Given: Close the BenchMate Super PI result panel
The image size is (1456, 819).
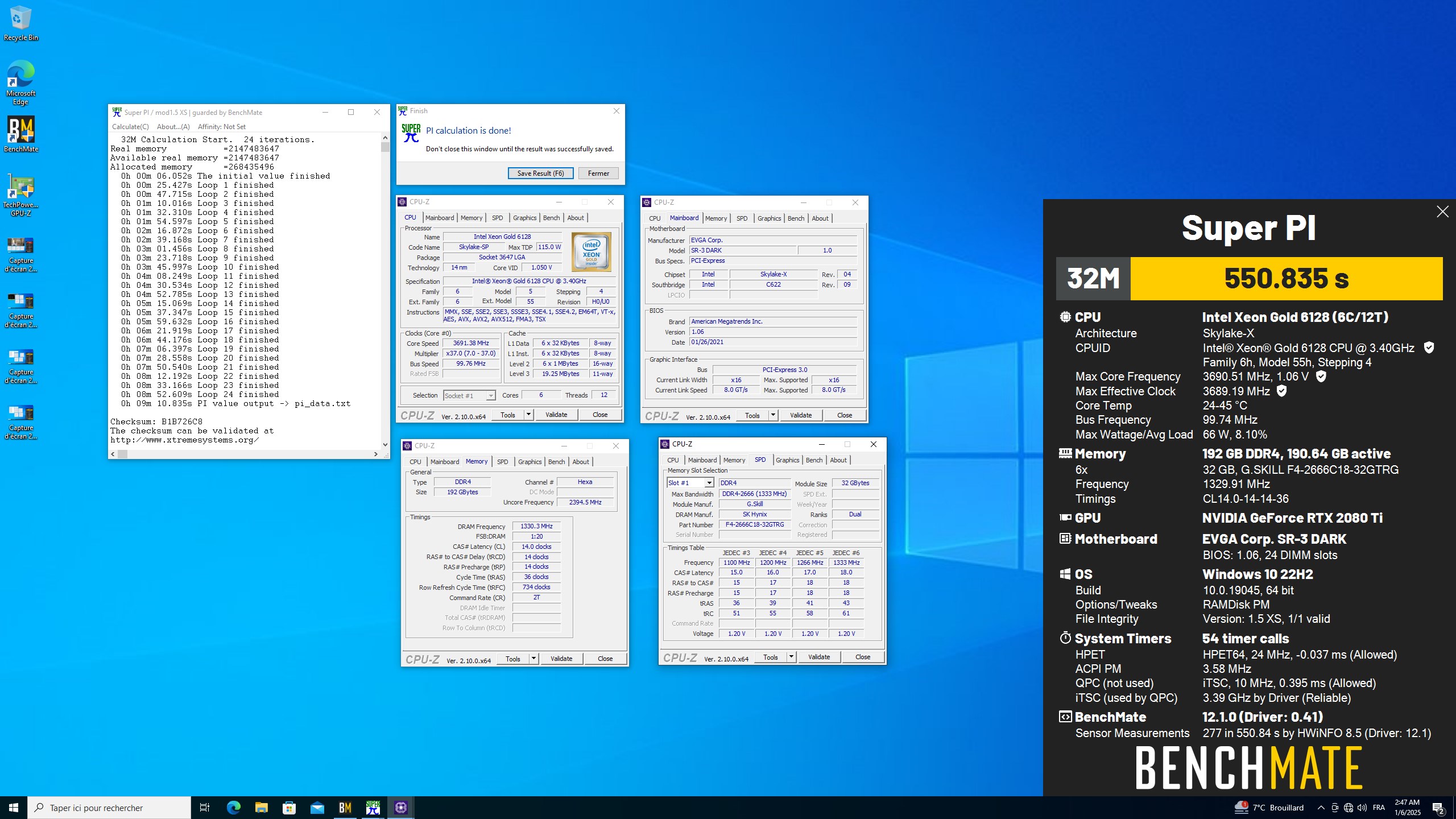Looking at the screenshot, I should [x=1442, y=212].
